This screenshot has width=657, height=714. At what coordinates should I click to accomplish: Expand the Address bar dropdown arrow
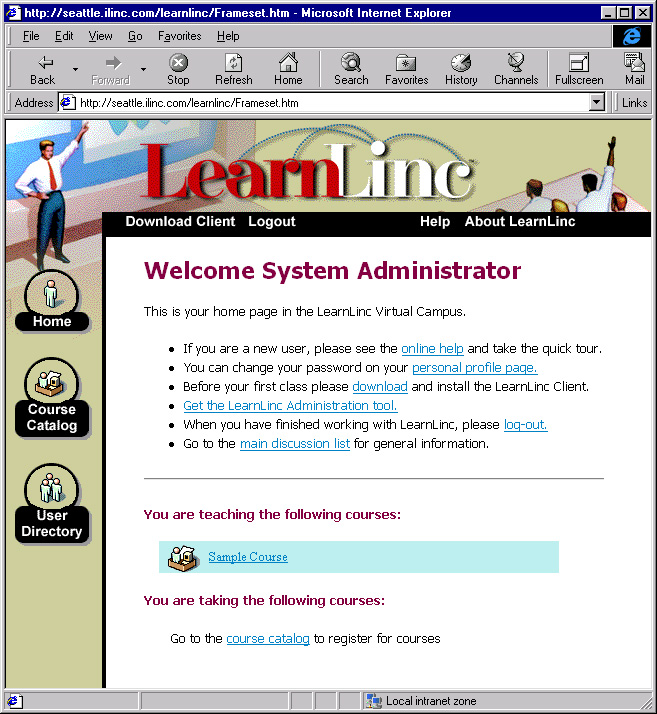tap(596, 102)
